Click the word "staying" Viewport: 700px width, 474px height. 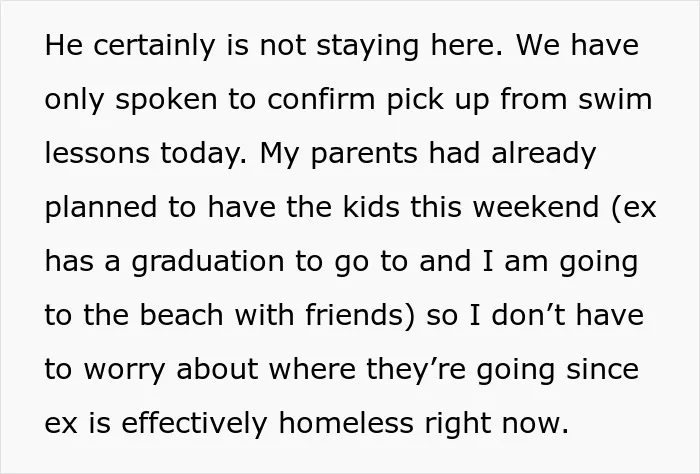coord(367,46)
